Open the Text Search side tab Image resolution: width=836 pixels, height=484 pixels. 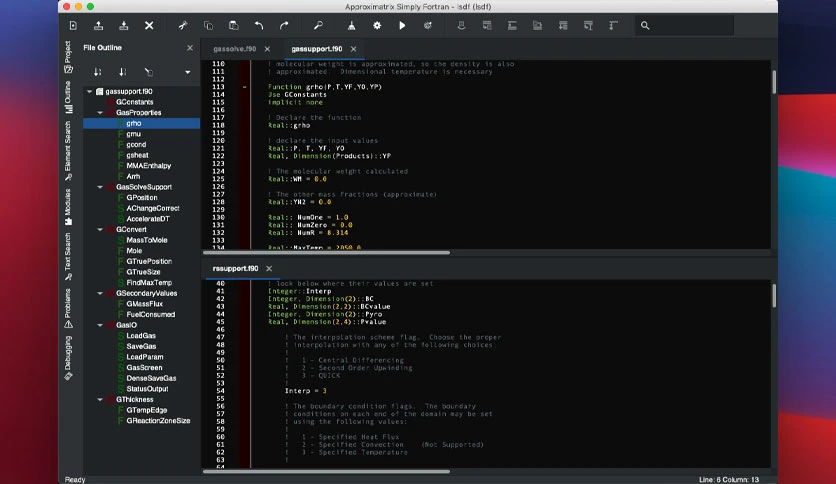[68, 257]
